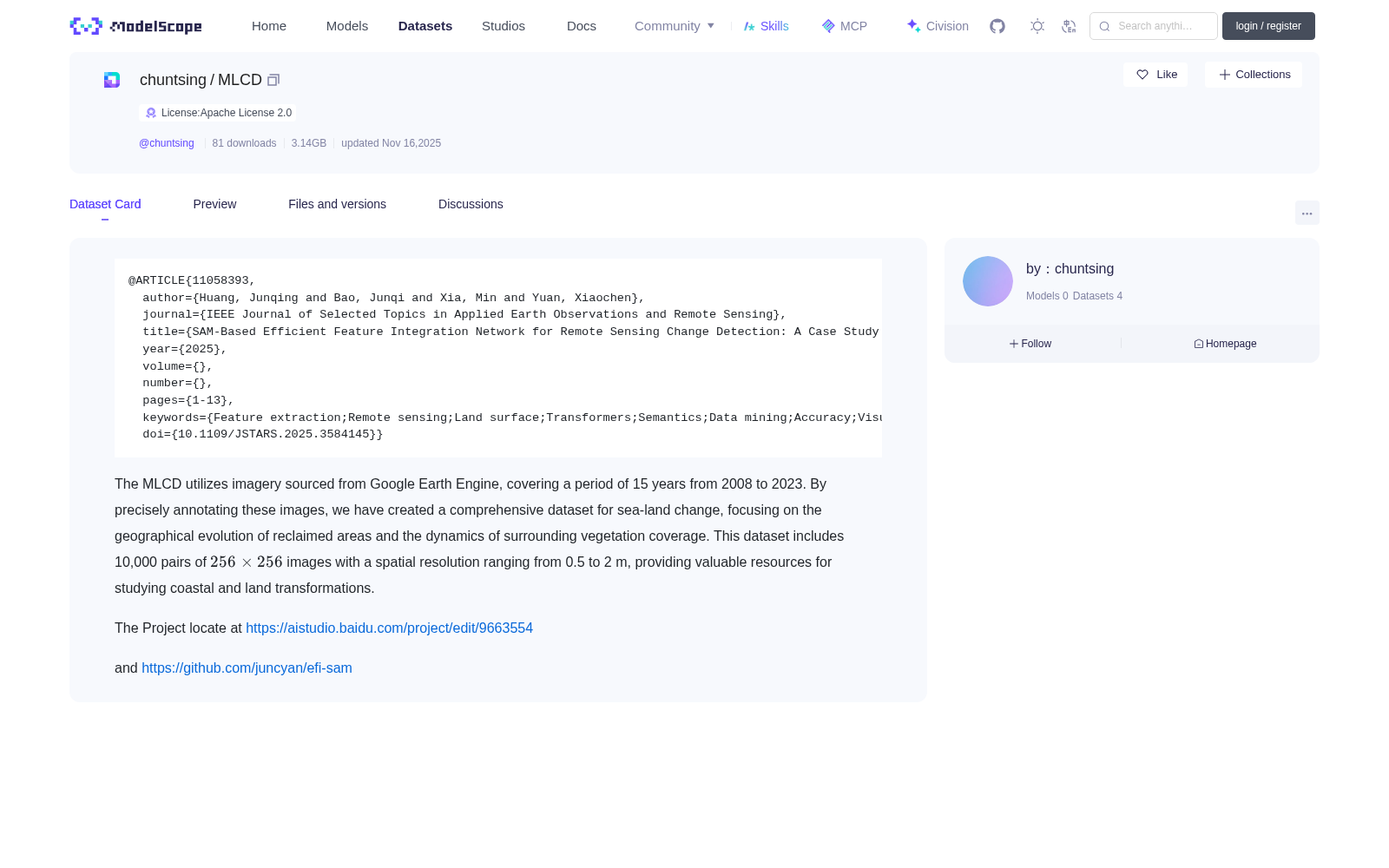Open the more options ellipsis button
The image size is (1389, 868).
(x=1307, y=213)
